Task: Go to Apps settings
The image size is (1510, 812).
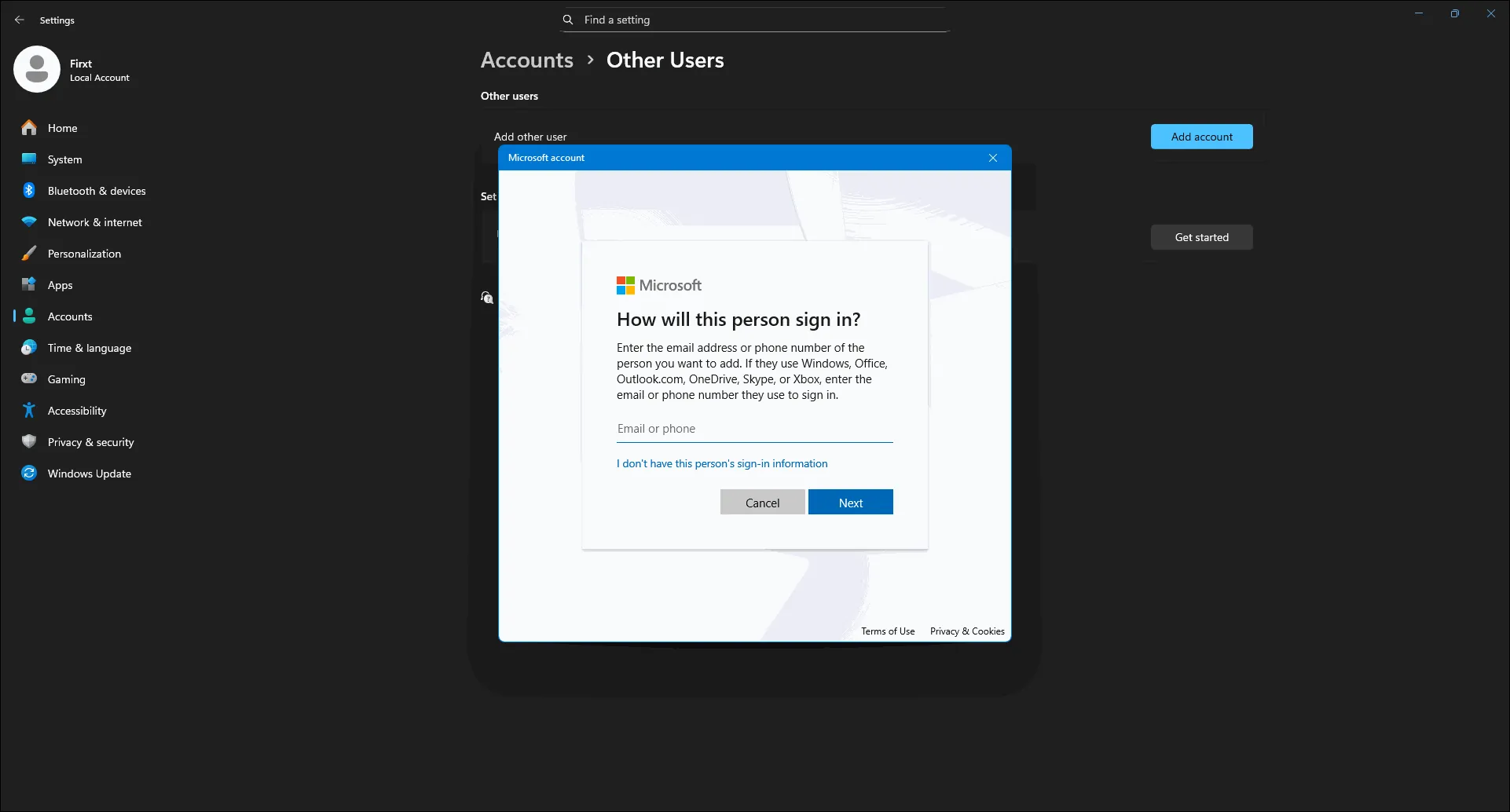Action: (60, 285)
